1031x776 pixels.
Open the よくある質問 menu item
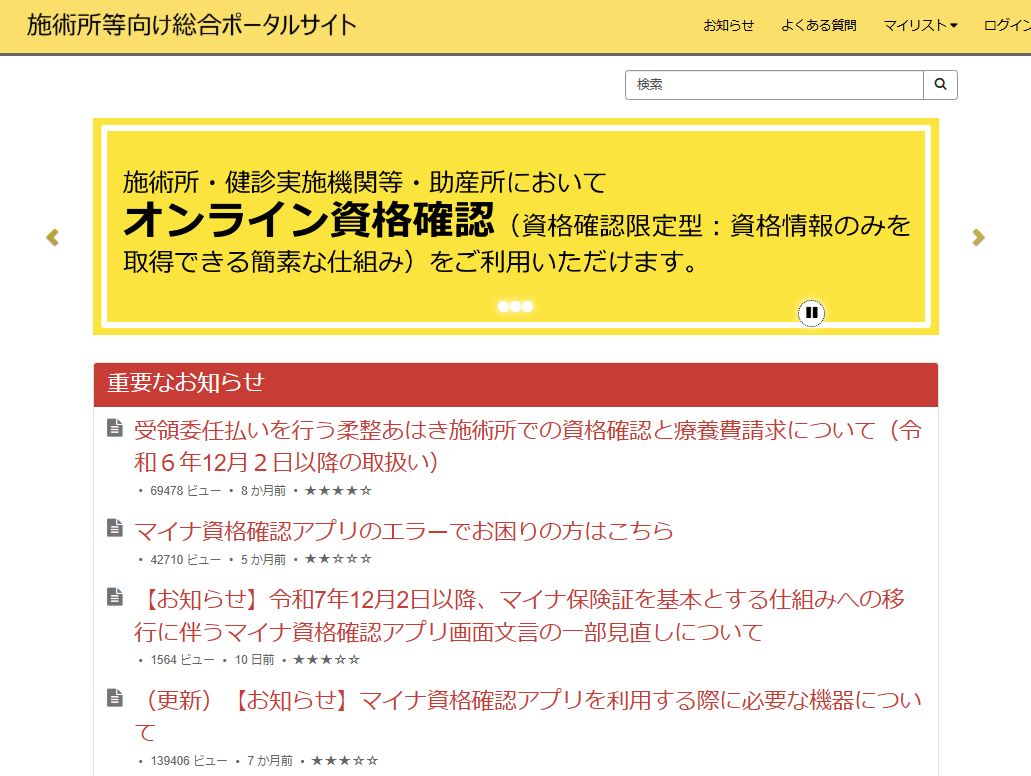click(x=818, y=26)
